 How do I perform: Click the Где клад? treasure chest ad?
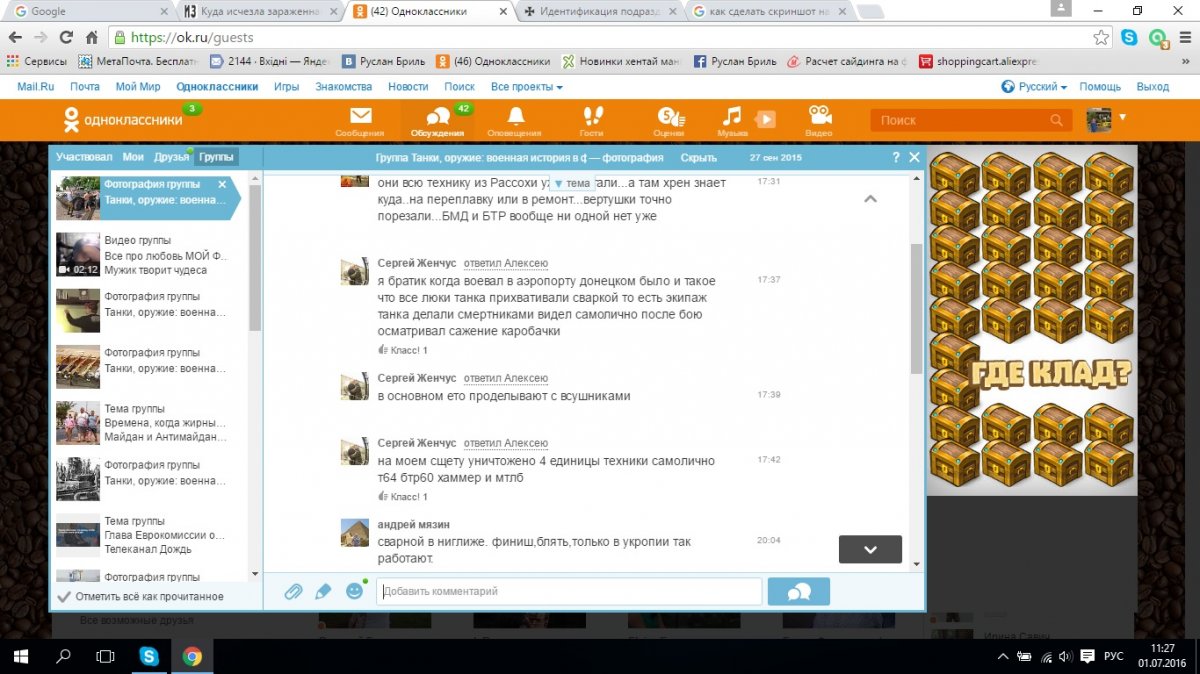point(1032,320)
